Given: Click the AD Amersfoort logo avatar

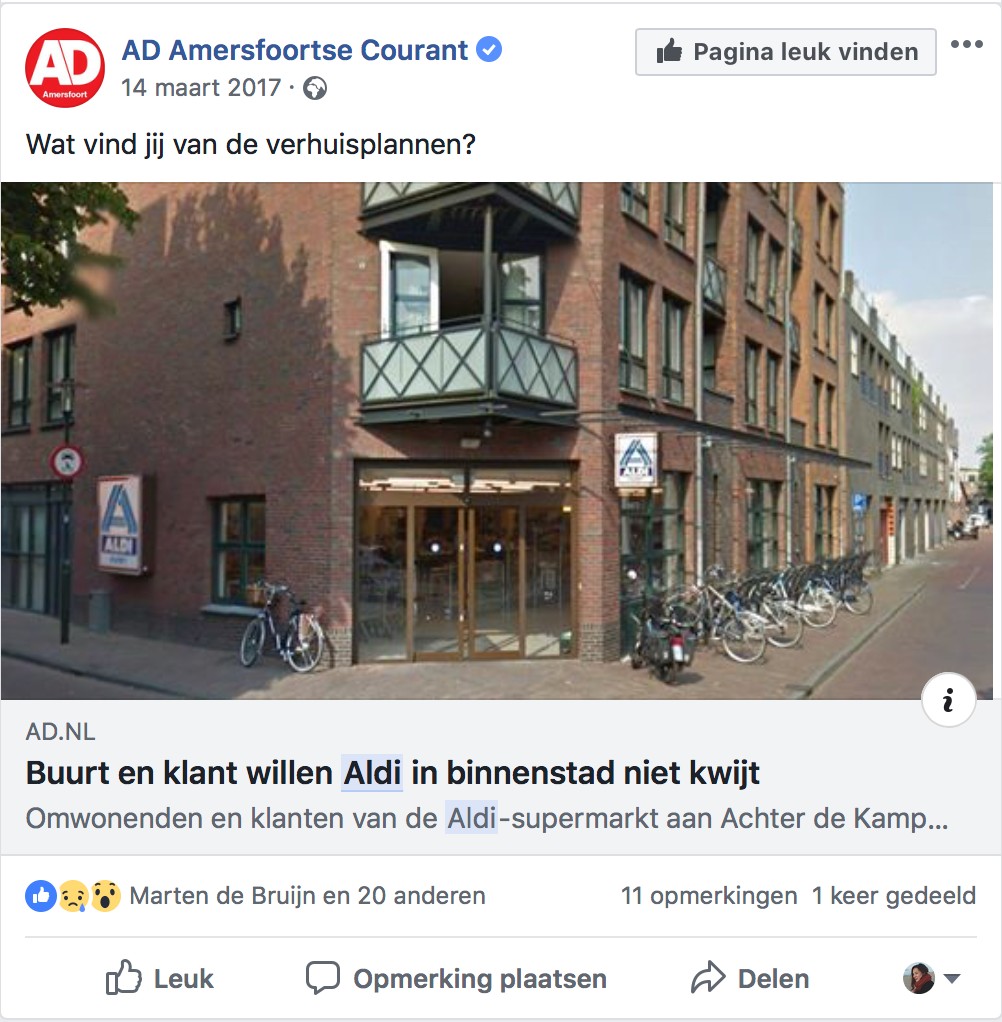Looking at the screenshot, I should (65, 67).
